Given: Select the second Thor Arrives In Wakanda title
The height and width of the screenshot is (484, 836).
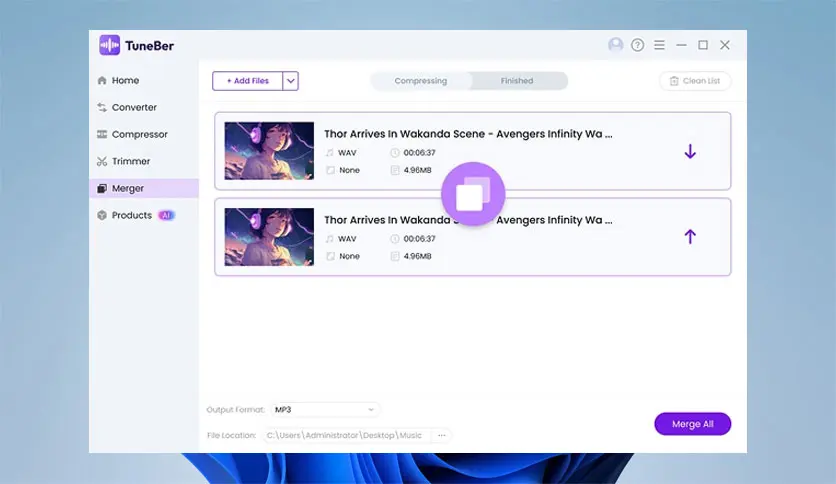Looking at the screenshot, I should (x=468, y=220).
